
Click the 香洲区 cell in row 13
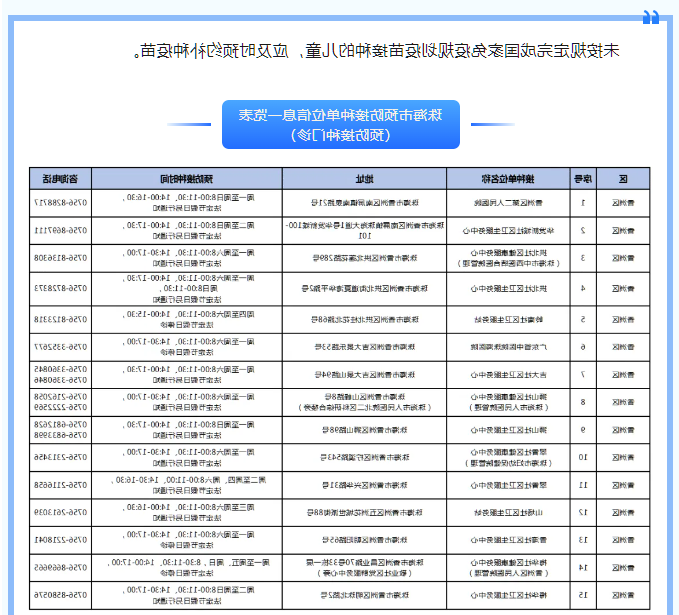point(623,540)
